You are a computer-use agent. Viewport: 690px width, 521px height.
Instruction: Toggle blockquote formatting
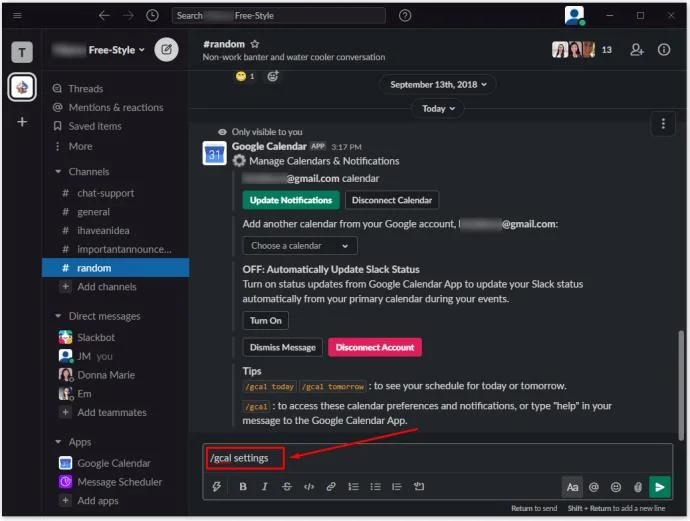tap(396, 487)
